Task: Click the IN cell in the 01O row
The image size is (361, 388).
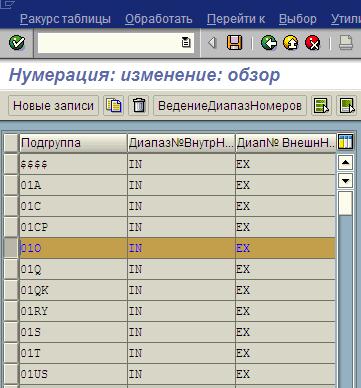Action: 181,248
